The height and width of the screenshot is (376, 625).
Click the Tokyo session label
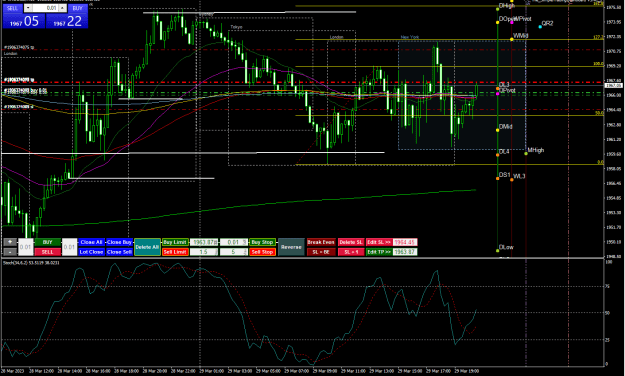click(x=236, y=27)
